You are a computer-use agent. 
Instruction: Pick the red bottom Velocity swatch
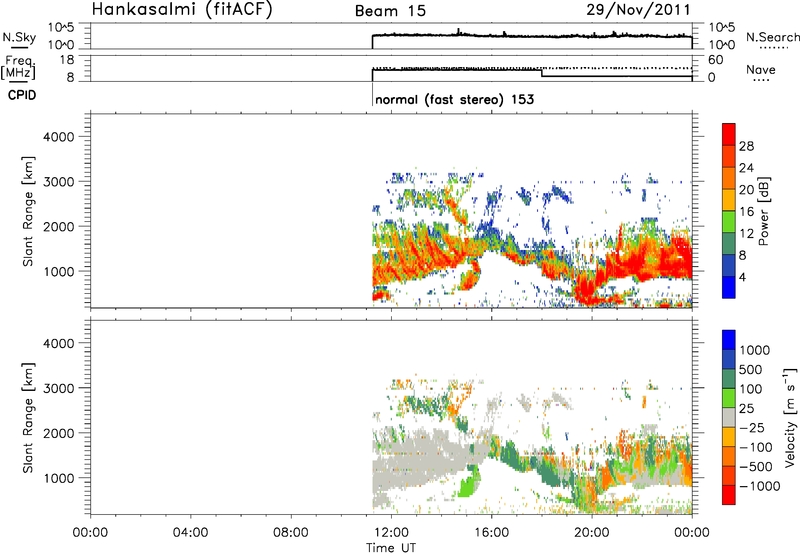click(x=729, y=495)
